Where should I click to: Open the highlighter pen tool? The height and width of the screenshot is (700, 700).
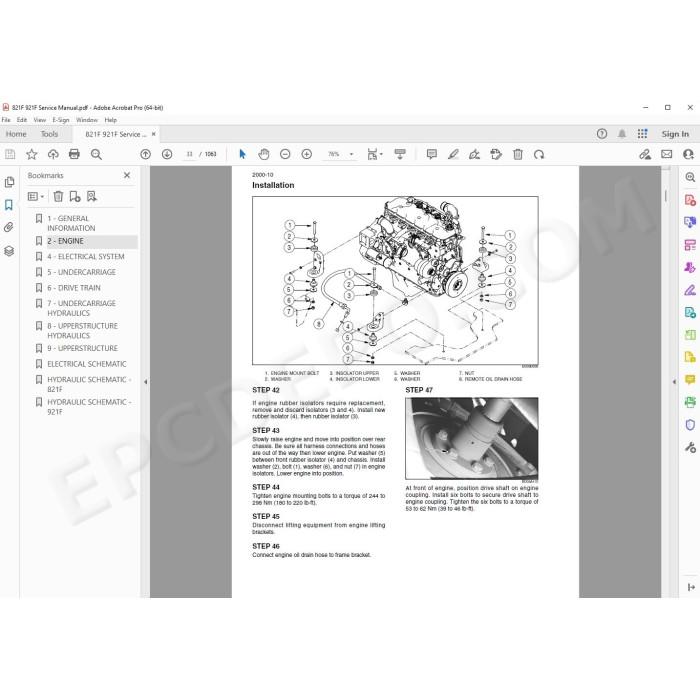point(453,154)
